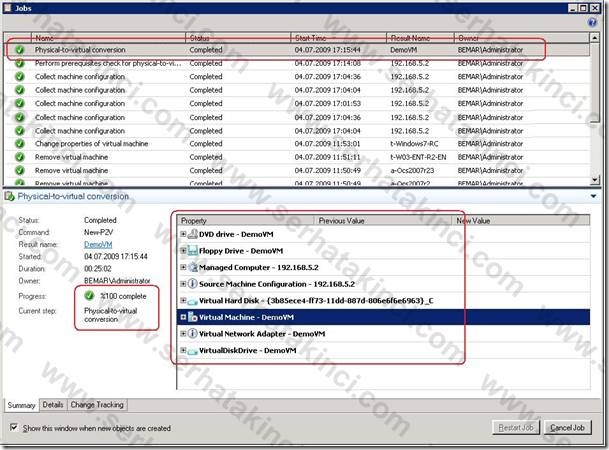This screenshot has height=450, width=609.
Task: Click jobs list scrollbar up arrow
Action: (595, 38)
